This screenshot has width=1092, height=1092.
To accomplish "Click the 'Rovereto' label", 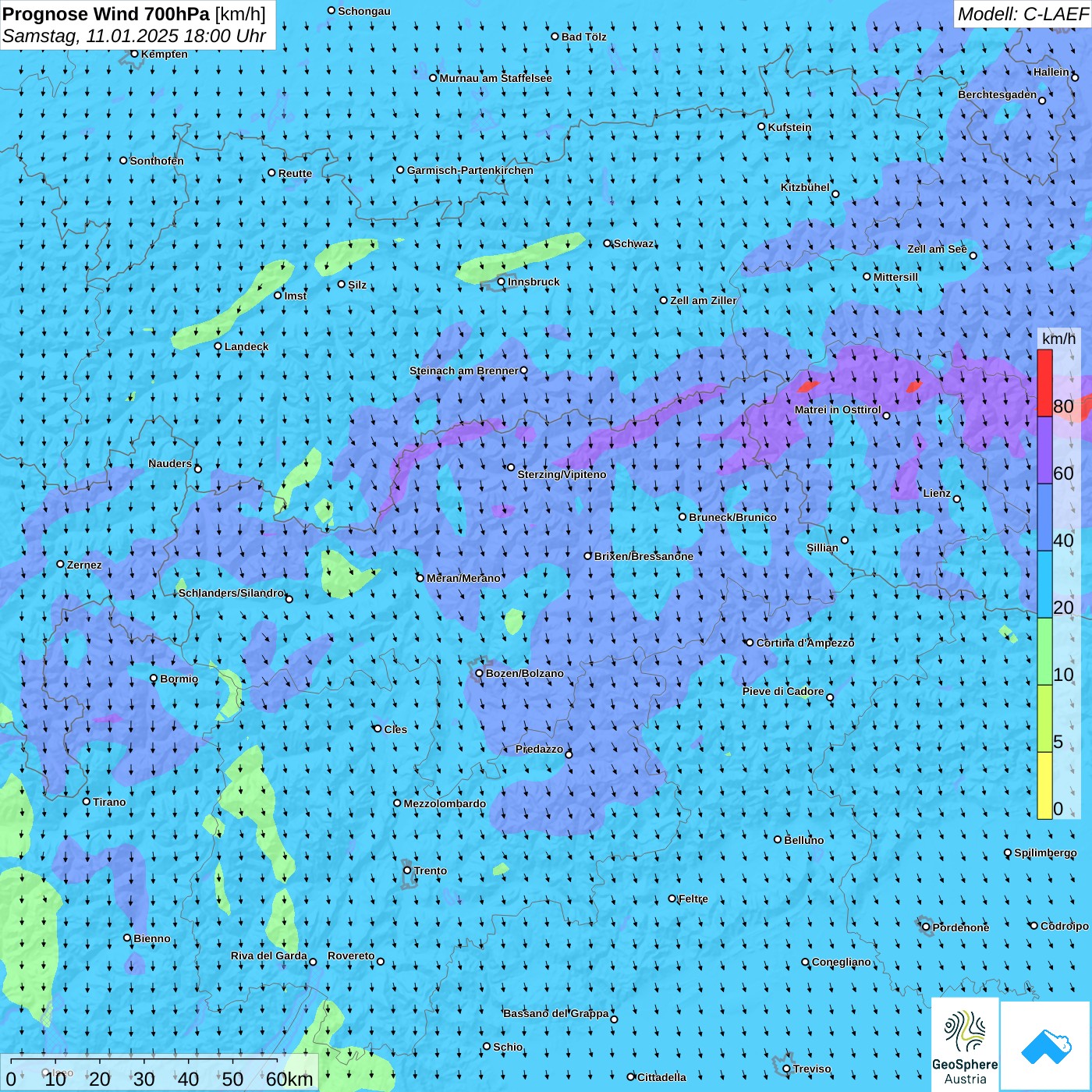I will point(351,955).
